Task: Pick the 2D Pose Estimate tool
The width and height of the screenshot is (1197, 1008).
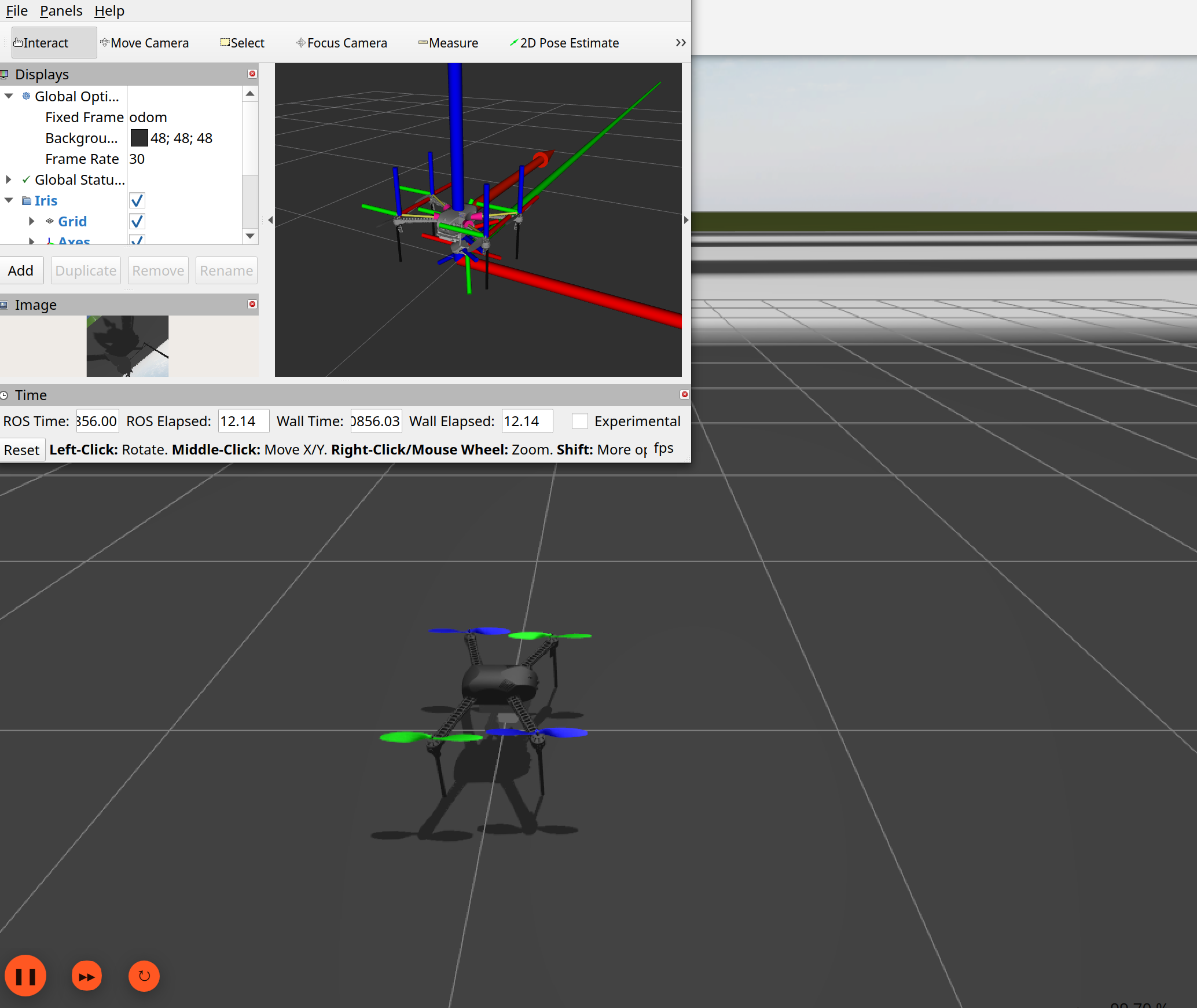Action: click(x=564, y=43)
